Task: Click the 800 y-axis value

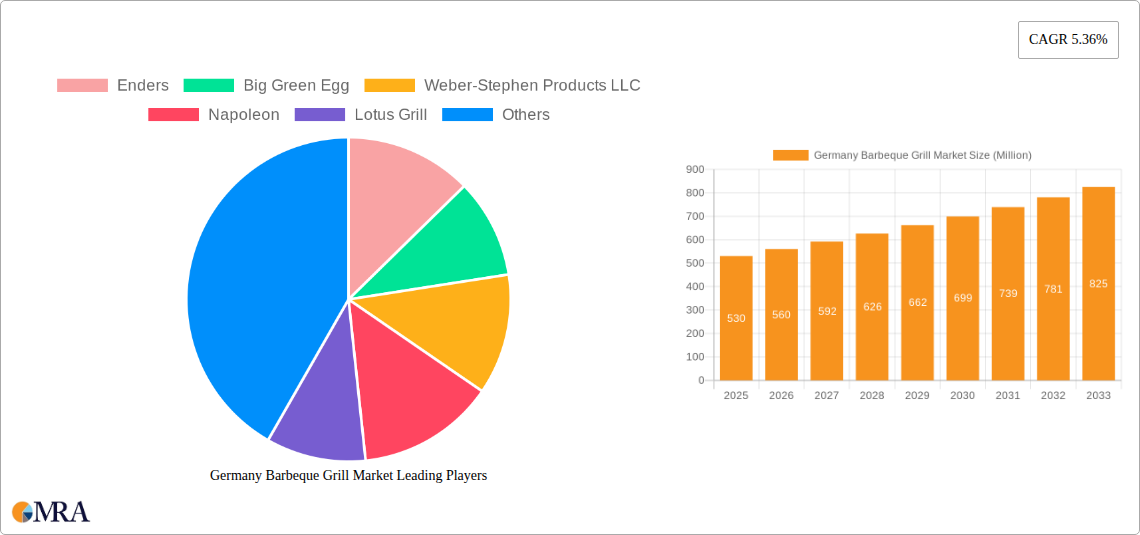Action: [x=695, y=193]
